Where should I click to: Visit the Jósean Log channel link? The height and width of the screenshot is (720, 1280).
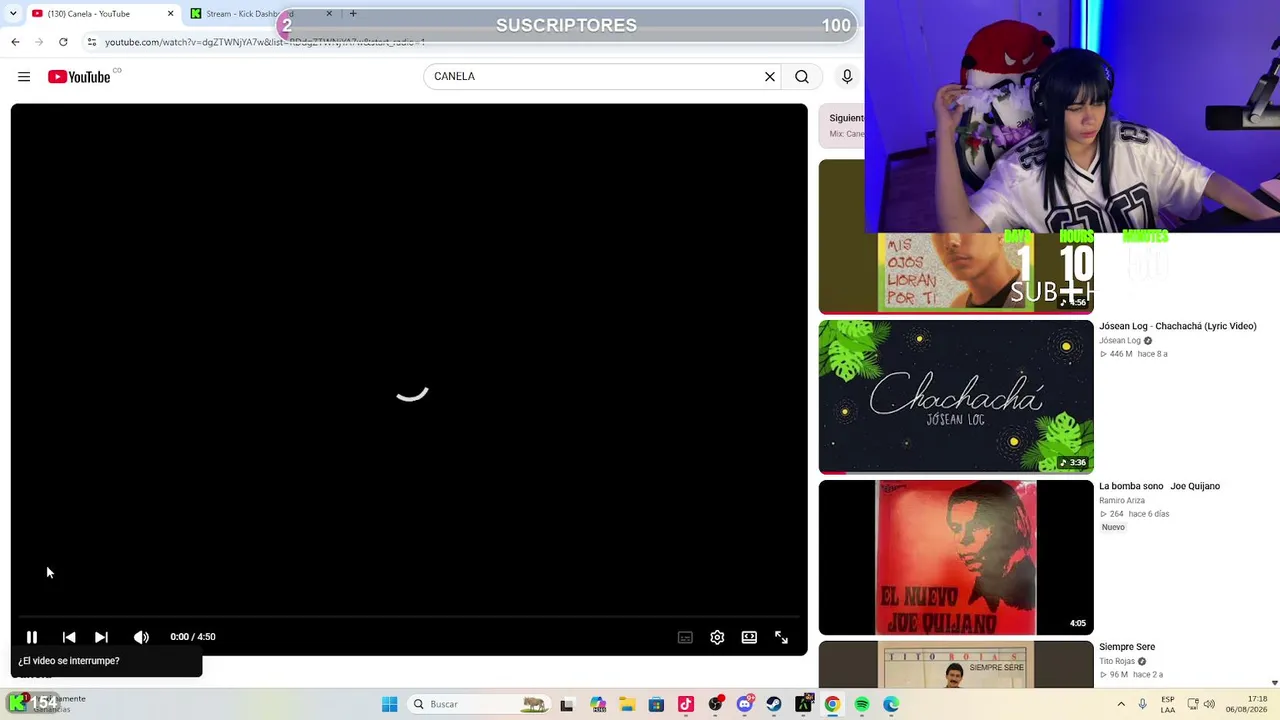[x=1120, y=341]
